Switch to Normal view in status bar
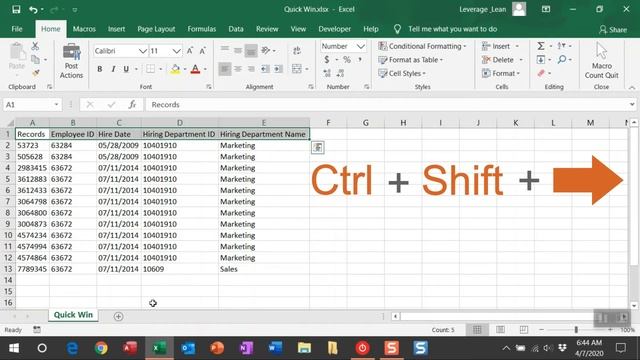 (x=477, y=329)
